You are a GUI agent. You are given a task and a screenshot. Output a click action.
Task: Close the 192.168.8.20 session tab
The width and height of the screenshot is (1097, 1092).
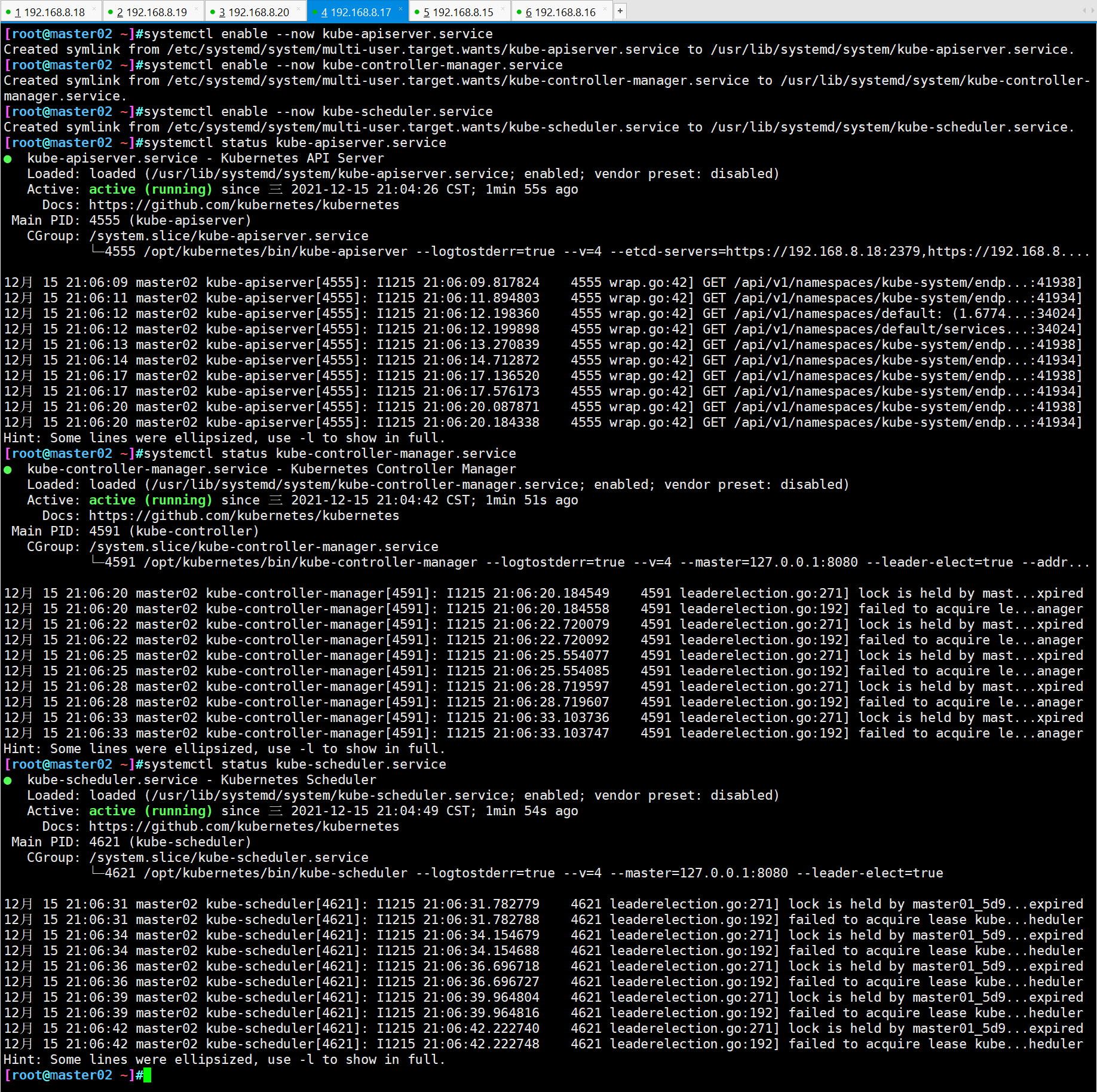coord(298,8)
